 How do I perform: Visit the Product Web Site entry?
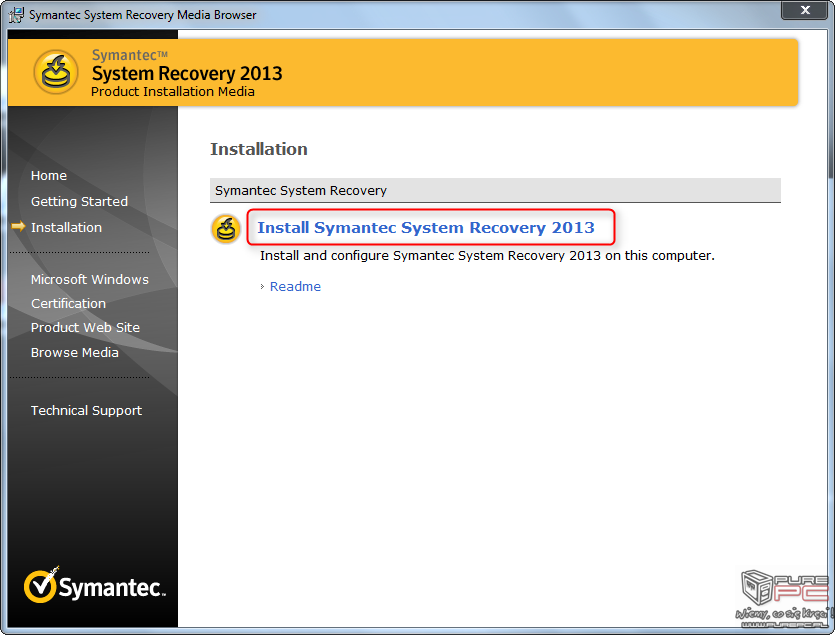pyautogui.click(x=85, y=328)
